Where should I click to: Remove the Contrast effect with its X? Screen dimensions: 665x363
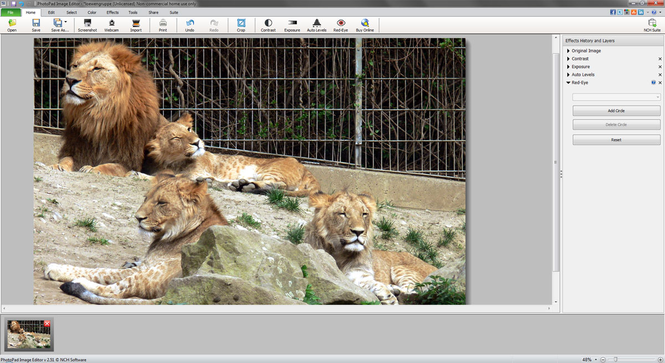pos(660,59)
